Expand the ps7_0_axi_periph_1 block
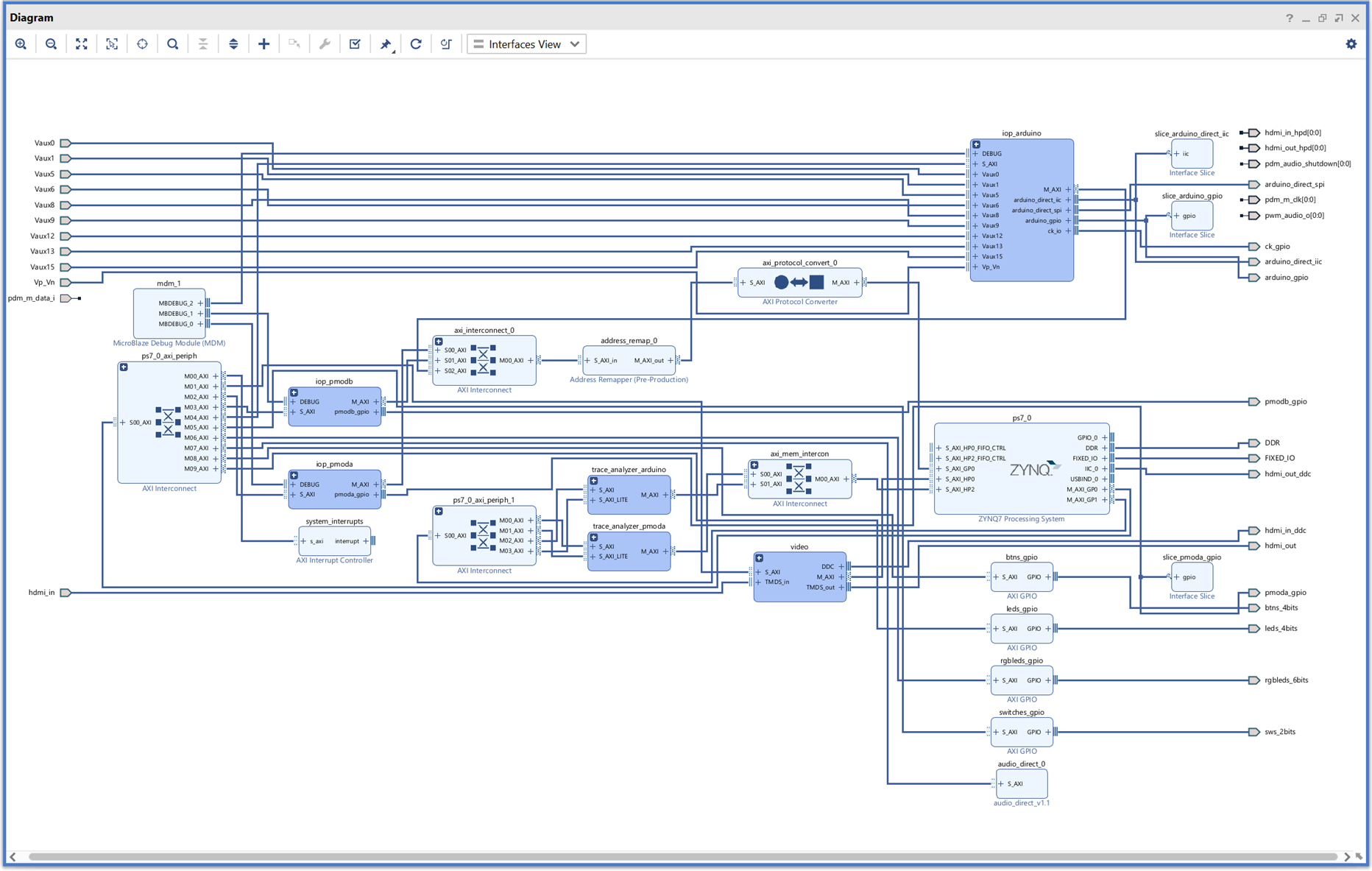1372x871 pixels. [439, 511]
